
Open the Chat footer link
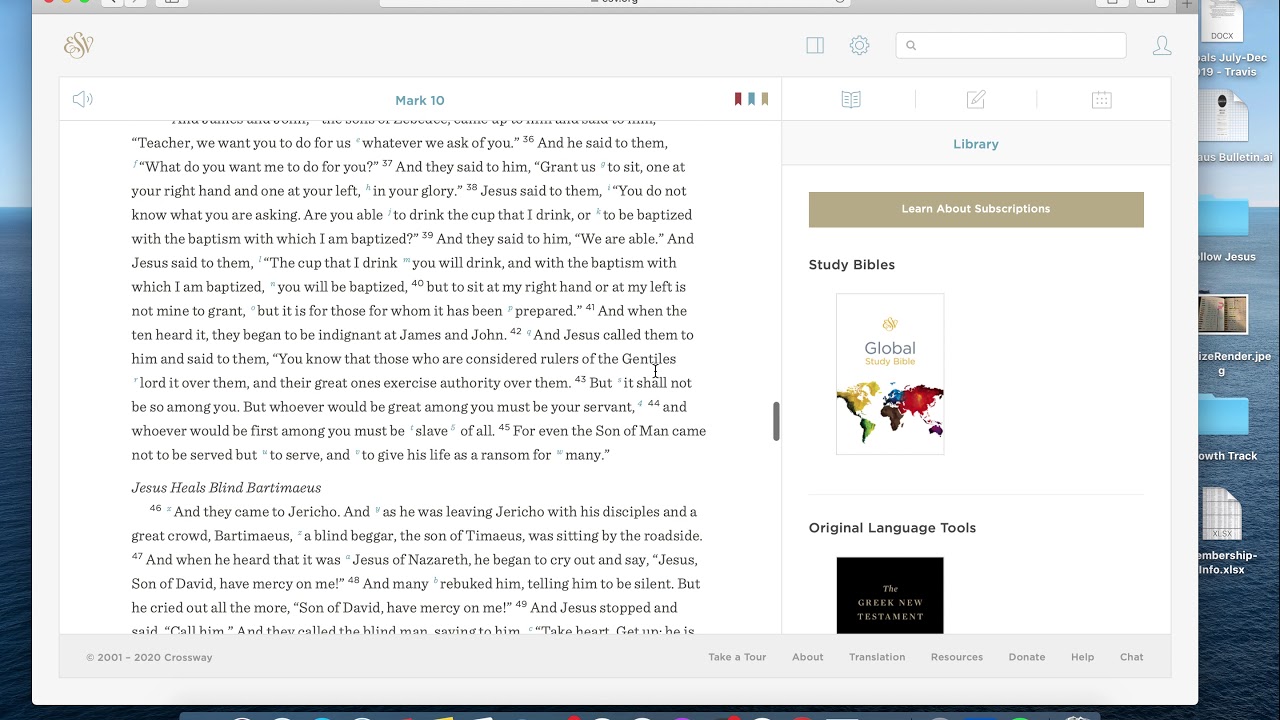pos(1132,657)
